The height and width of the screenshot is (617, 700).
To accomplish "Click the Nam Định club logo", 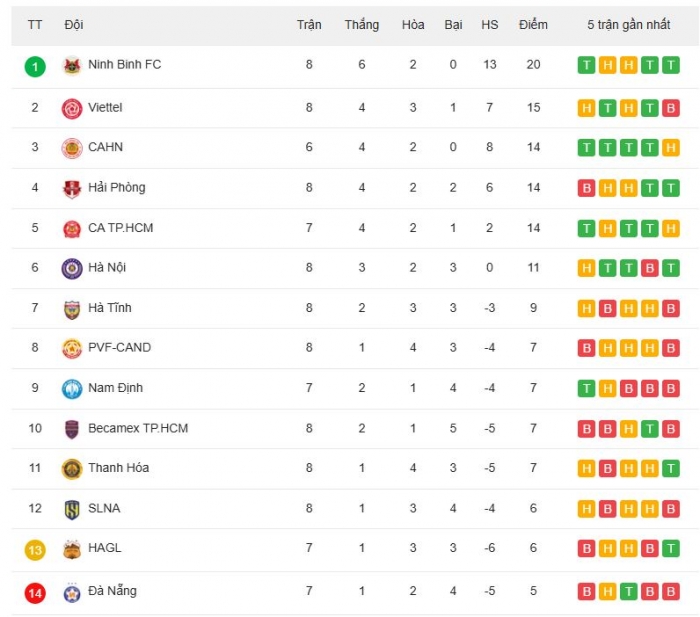I will tap(71, 388).
